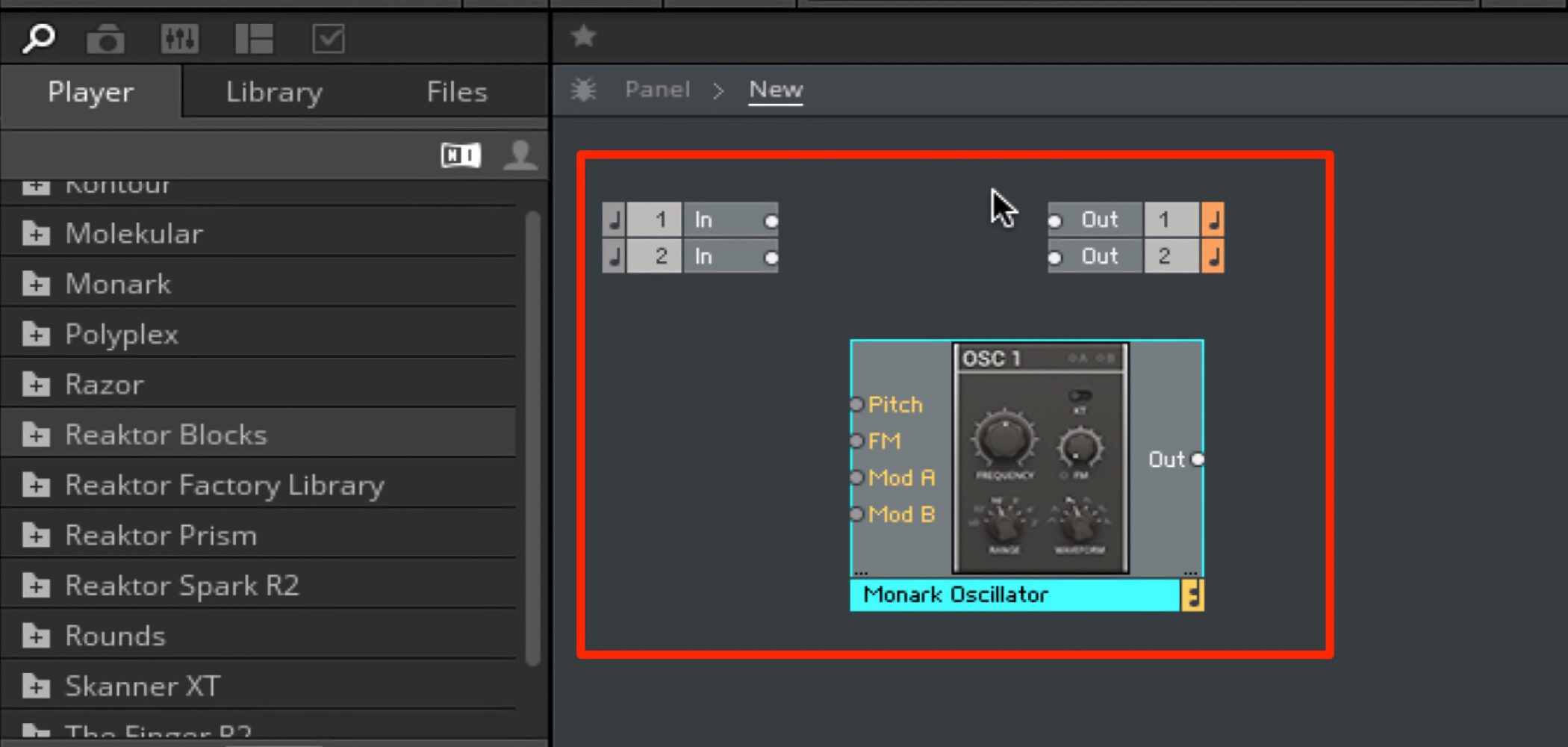
Task: Click the checkmark box toolbar icon
Action: (x=329, y=39)
